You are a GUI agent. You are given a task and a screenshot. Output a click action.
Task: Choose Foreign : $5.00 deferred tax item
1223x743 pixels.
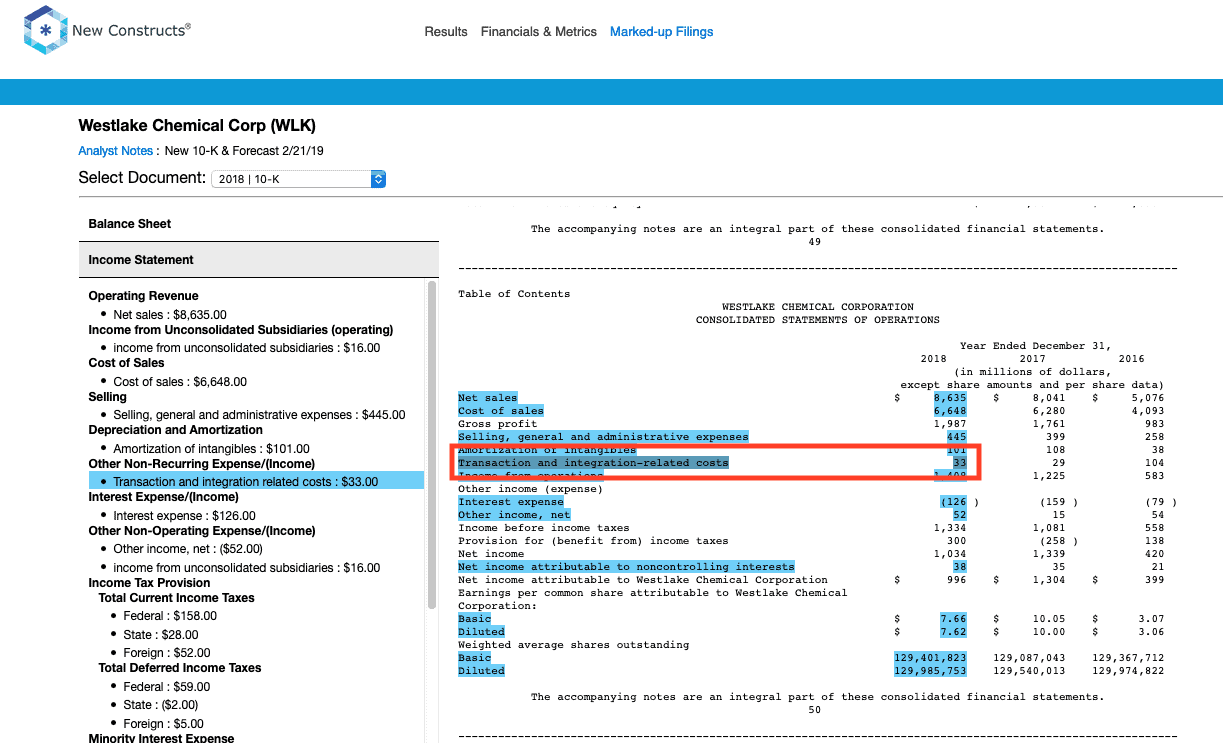[164, 724]
